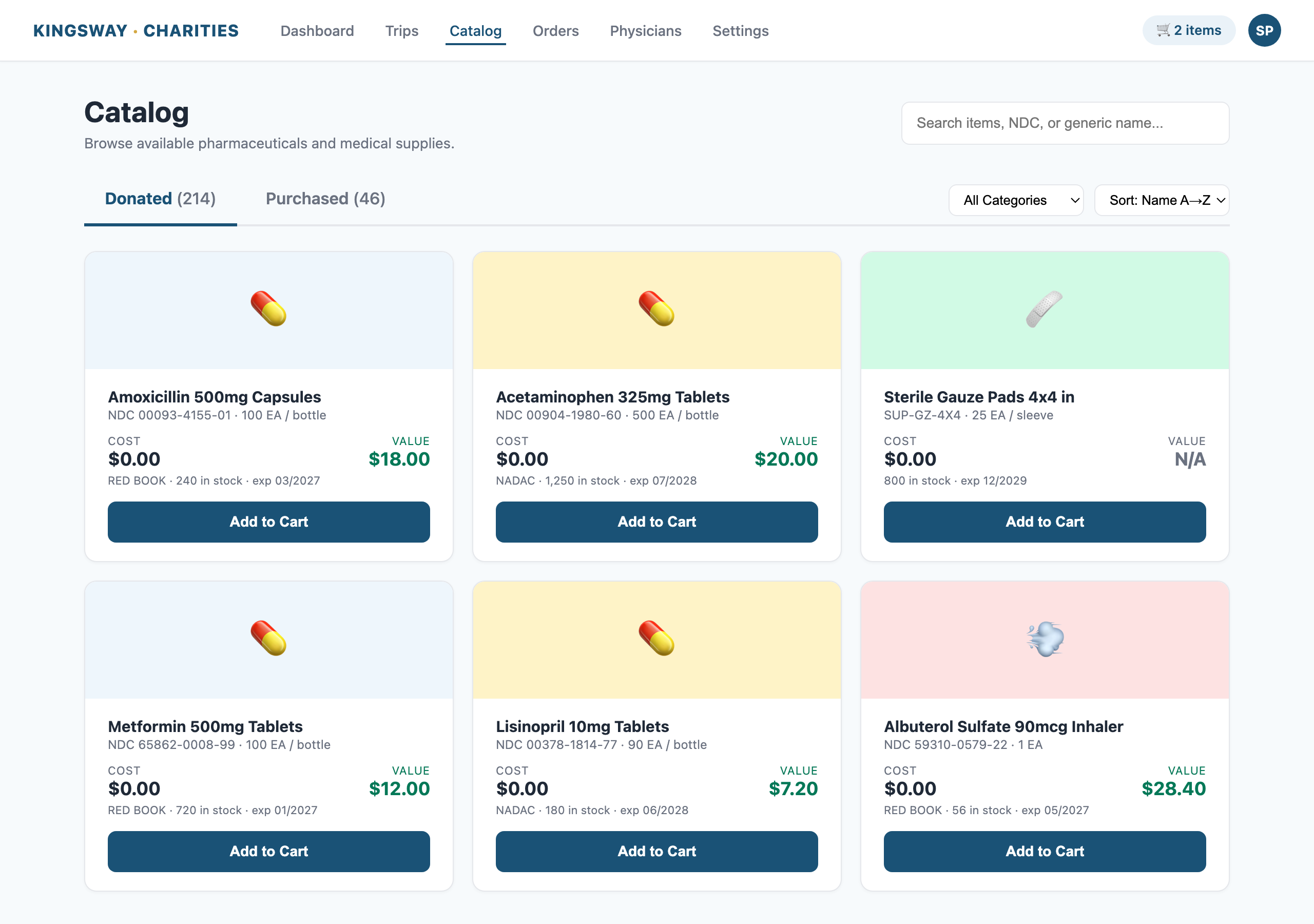Open the Orders page
Screen dimensions: 1314x924
(556, 31)
